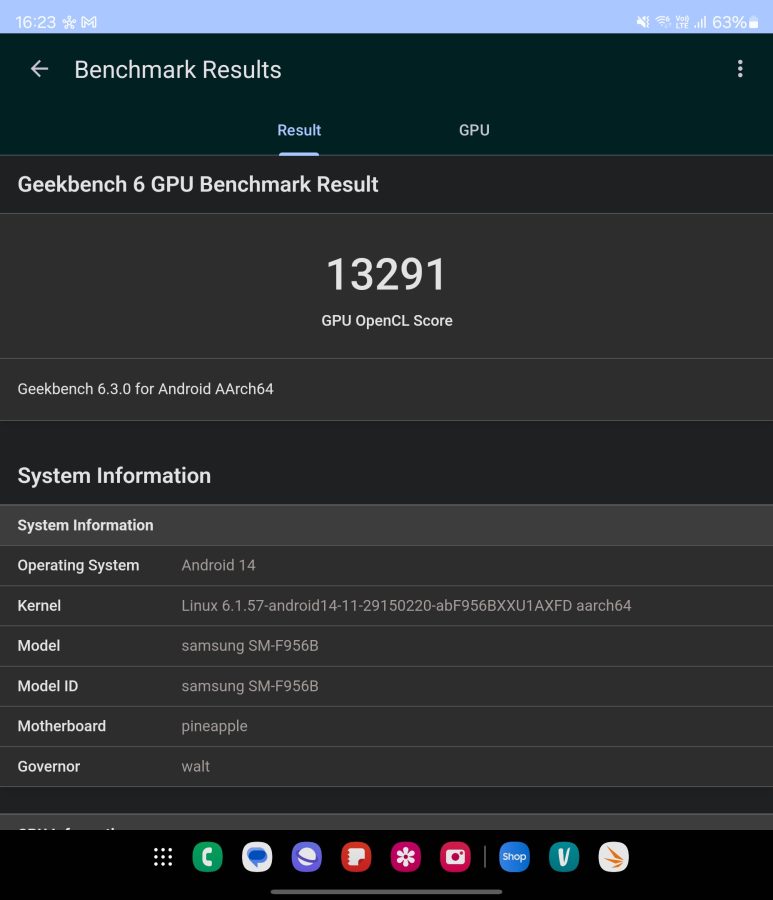
Task: Open the Geekbench app icon in dock
Action: (613, 857)
